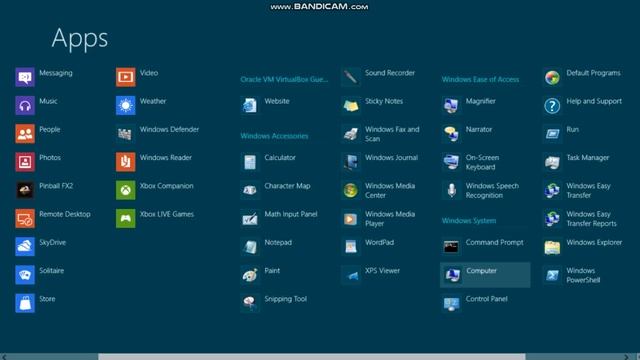This screenshot has width=640, height=360.
Task: Start Narrator icon
Action: point(451,133)
